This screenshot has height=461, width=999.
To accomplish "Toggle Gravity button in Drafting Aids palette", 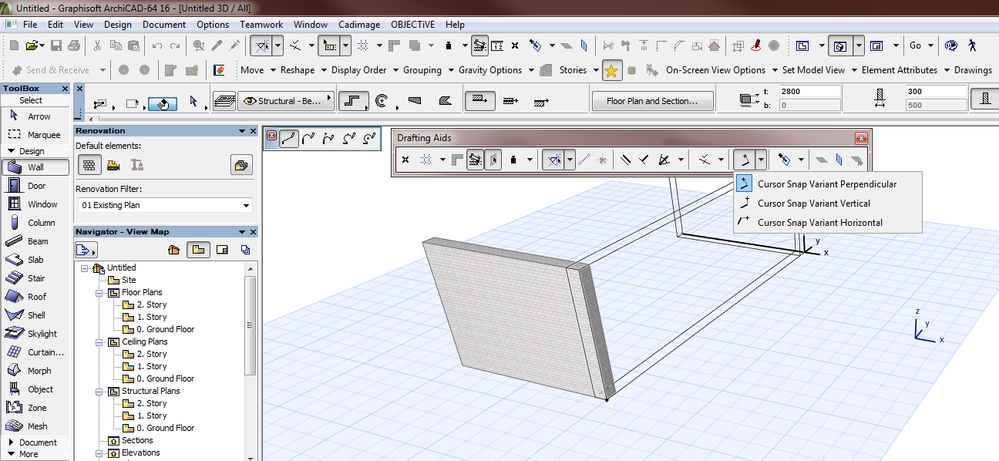I will point(513,159).
